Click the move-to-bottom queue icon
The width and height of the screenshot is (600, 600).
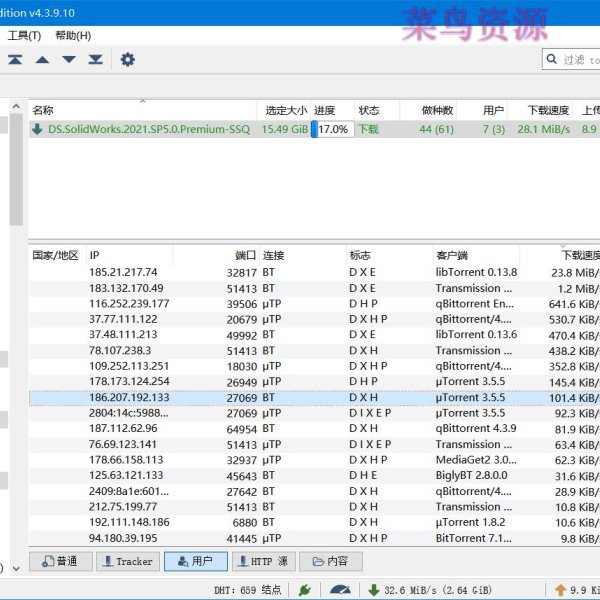click(x=95, y=60)
